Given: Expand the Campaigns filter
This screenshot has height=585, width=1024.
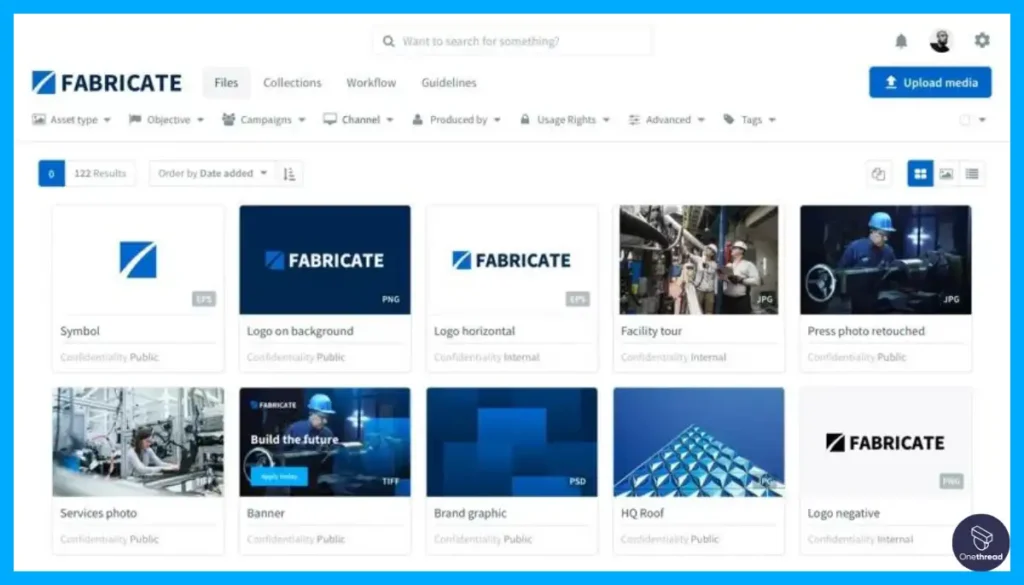Looking at the screenshot, I should [264, 119].
